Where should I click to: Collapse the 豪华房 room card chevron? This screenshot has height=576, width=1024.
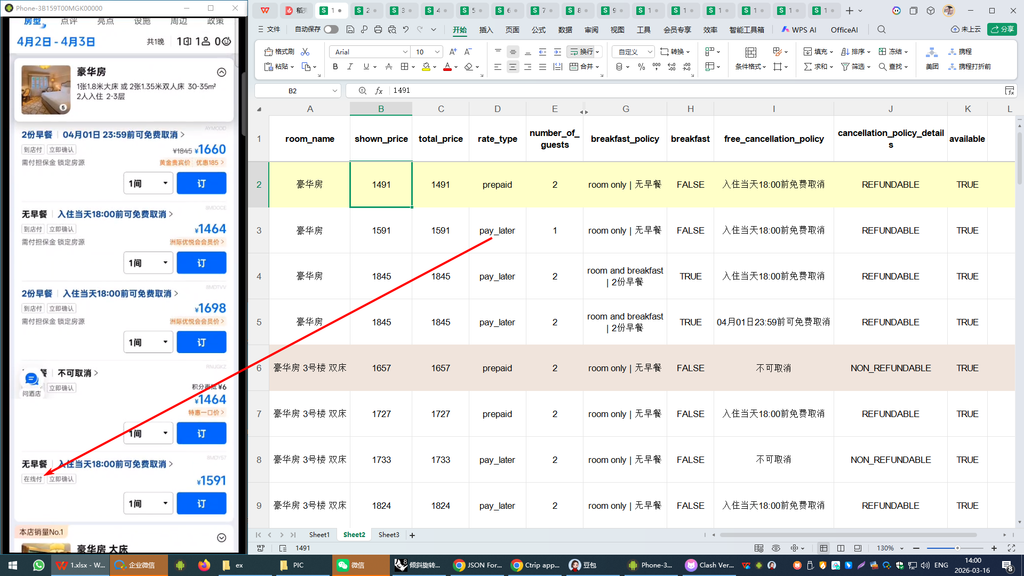pyautogui.click(x=221, y=72)
